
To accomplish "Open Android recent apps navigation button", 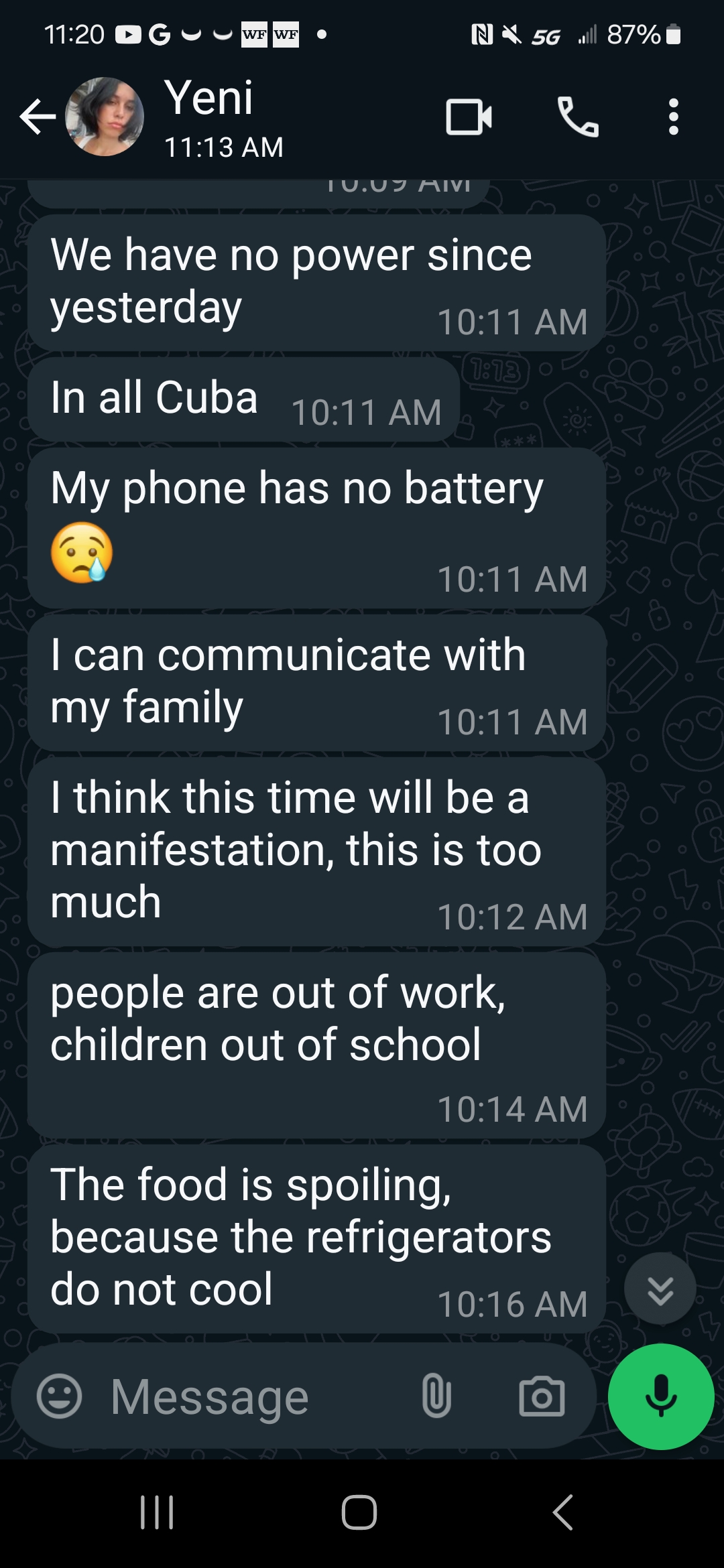I will tap(157, 1512).
